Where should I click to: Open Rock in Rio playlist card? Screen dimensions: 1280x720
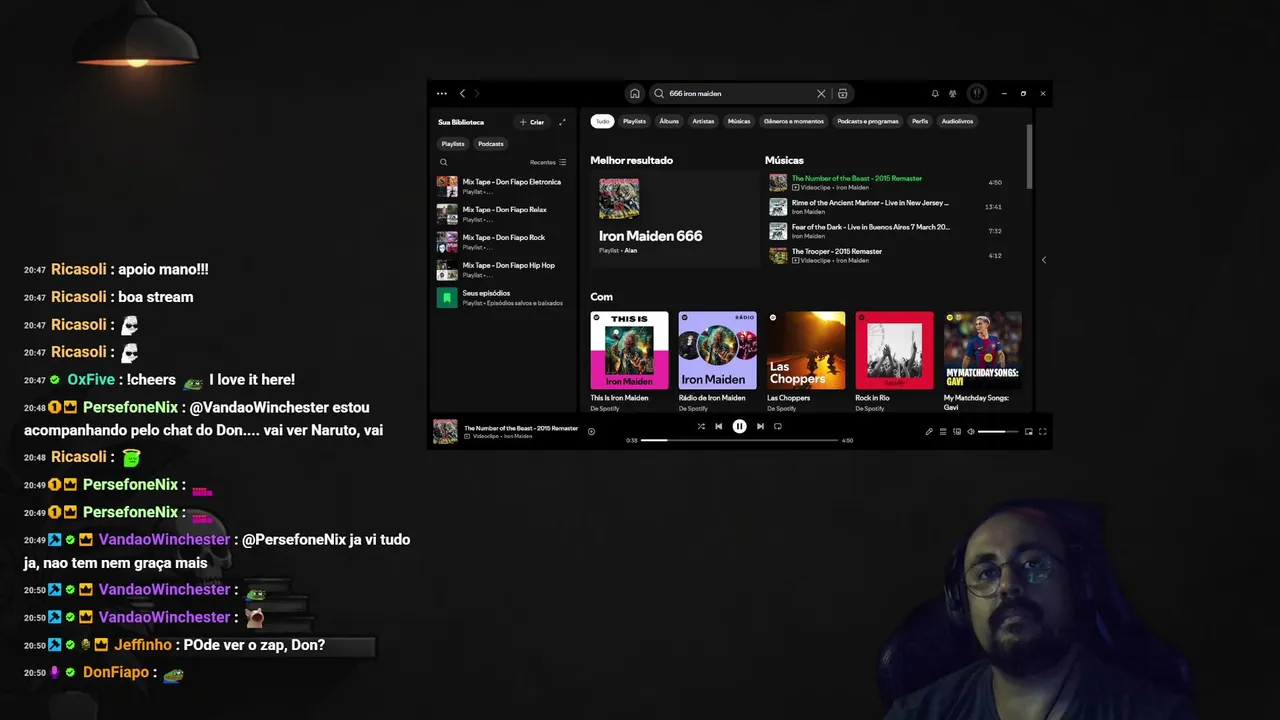[894, 361]
